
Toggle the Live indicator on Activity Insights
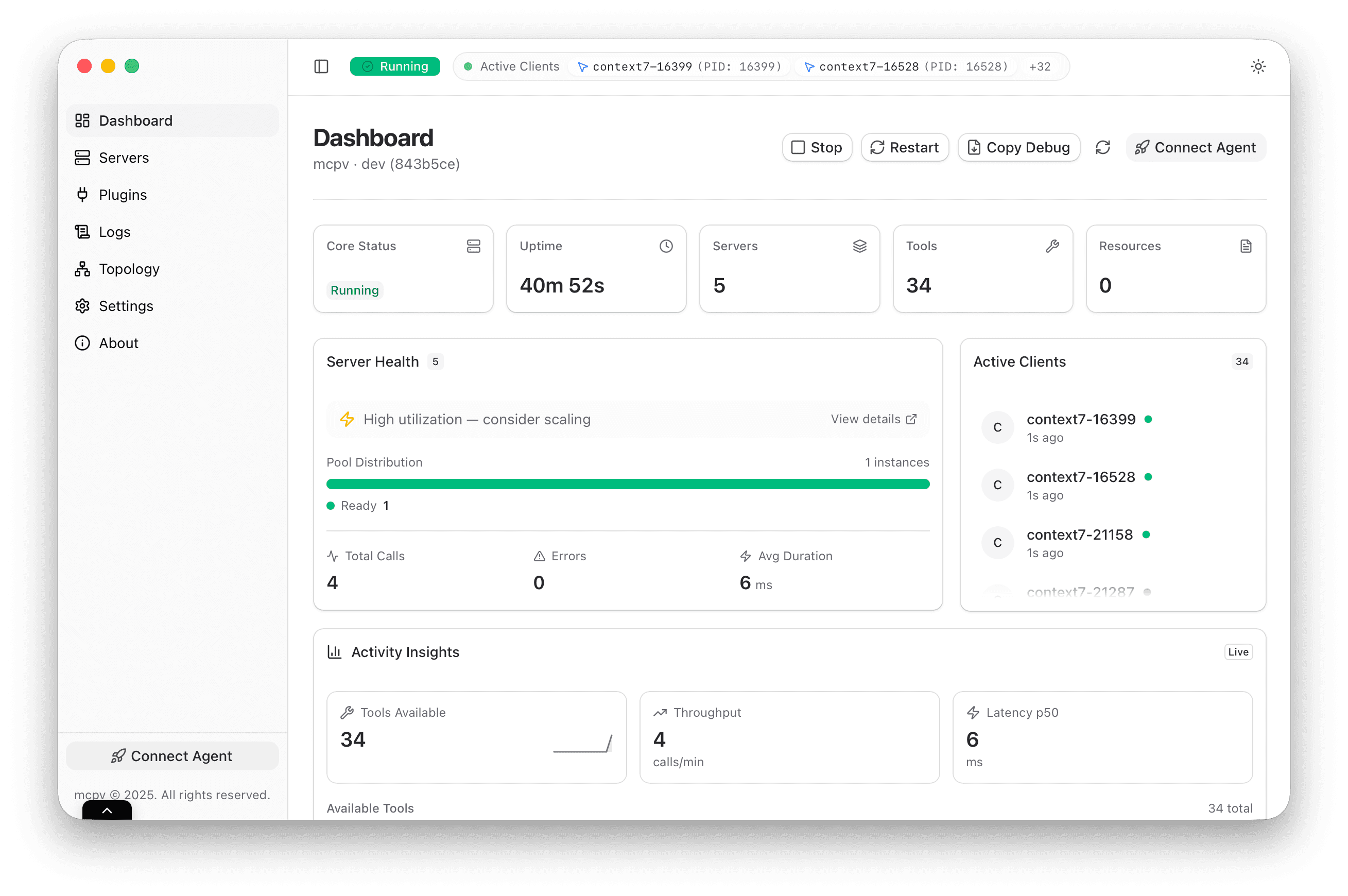pos(1238,651)
